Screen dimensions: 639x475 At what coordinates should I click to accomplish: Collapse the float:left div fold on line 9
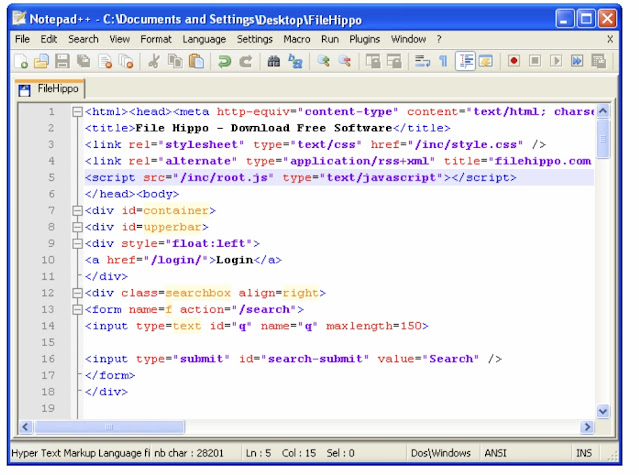click(x=77, y=244)
